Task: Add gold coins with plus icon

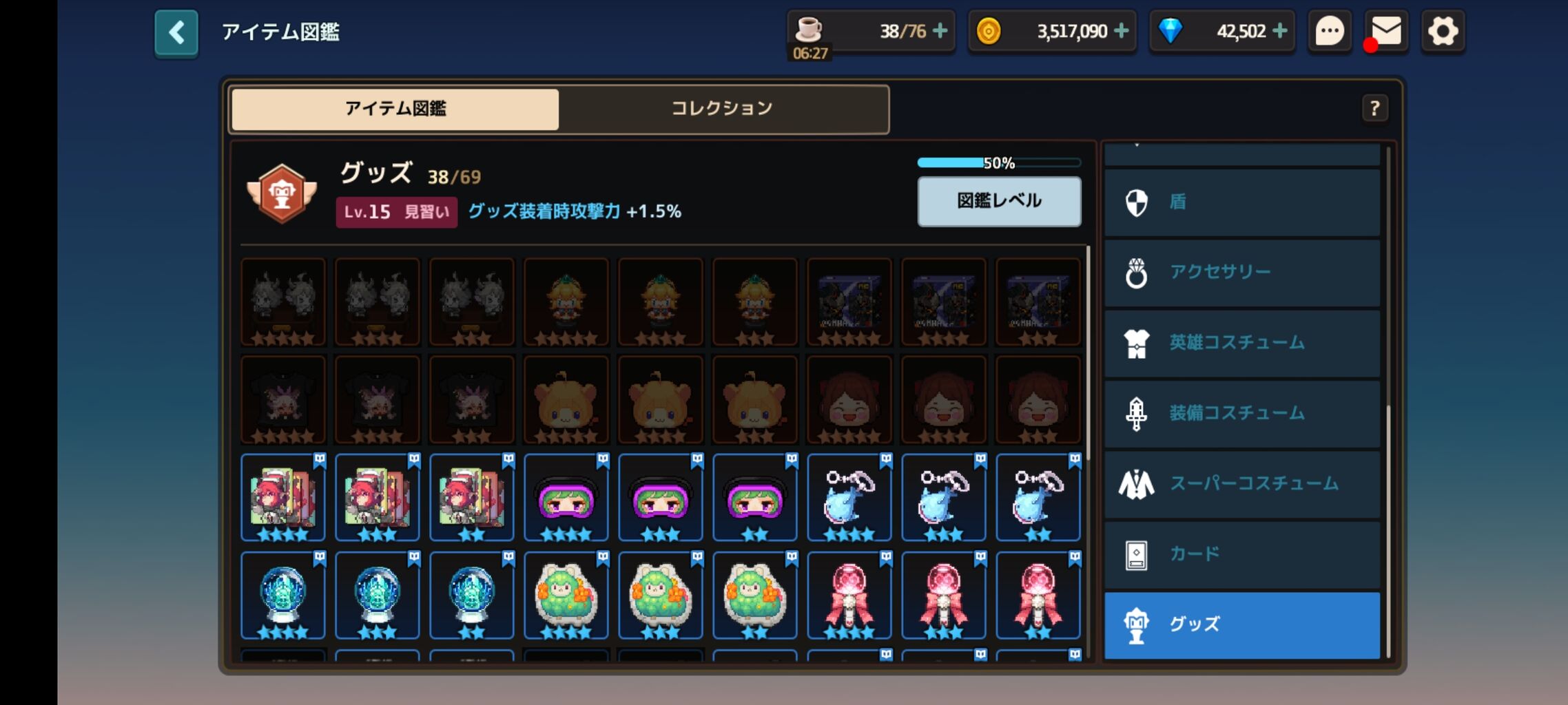Action: pyautogui.click(x=1121, y=31)
